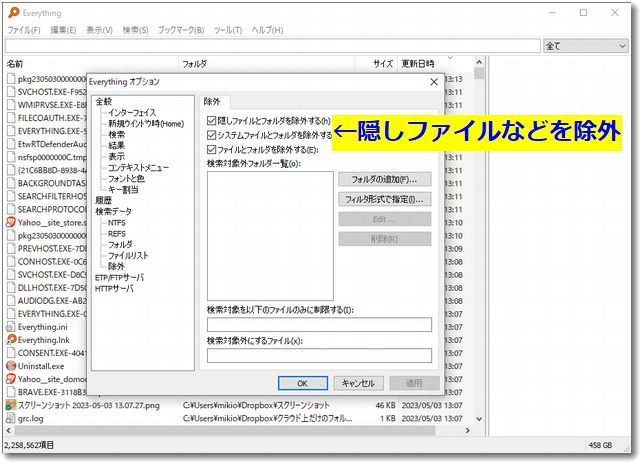Click the CONSENT.EXE file icon
This screenshot has height=462, width=640.
click(x=11, y=353)
